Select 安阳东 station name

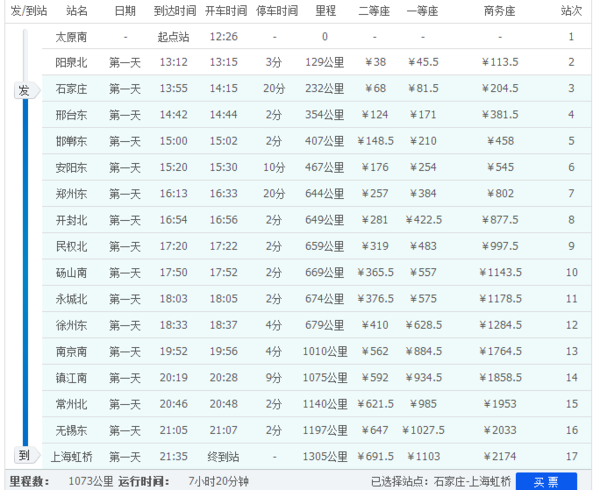click(71, 168)
